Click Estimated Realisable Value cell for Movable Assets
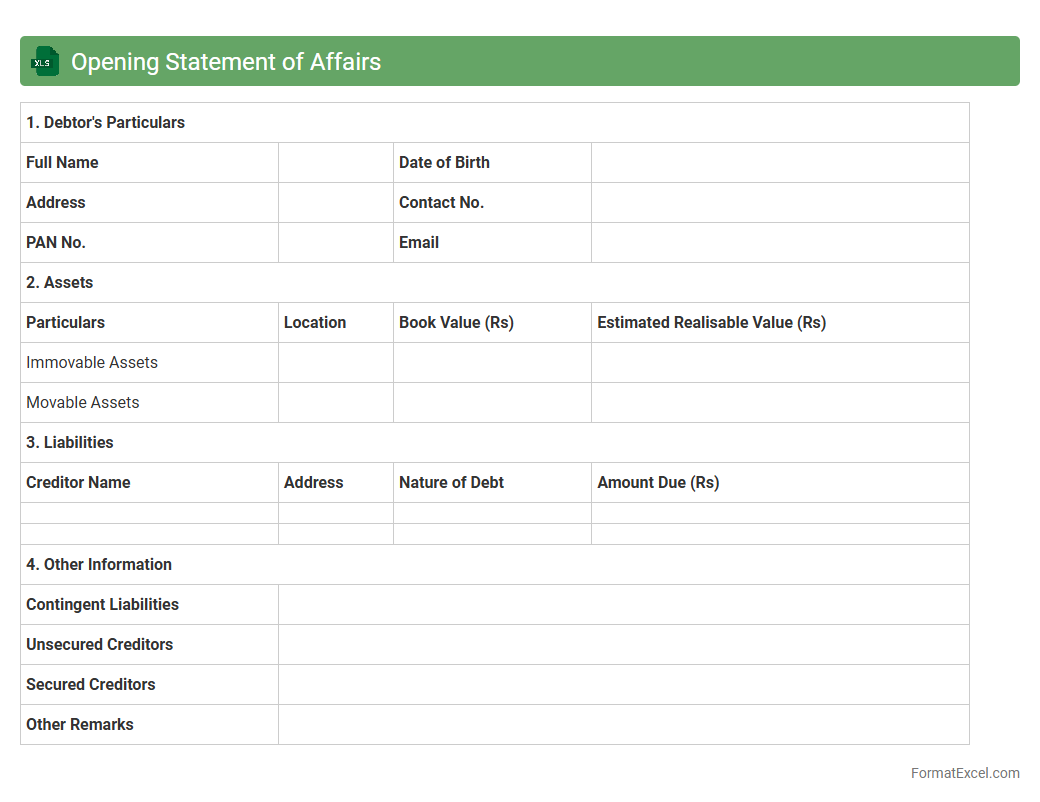This screenshot has height=802, width=1040. pyautogui.click(x=779, y=402)
